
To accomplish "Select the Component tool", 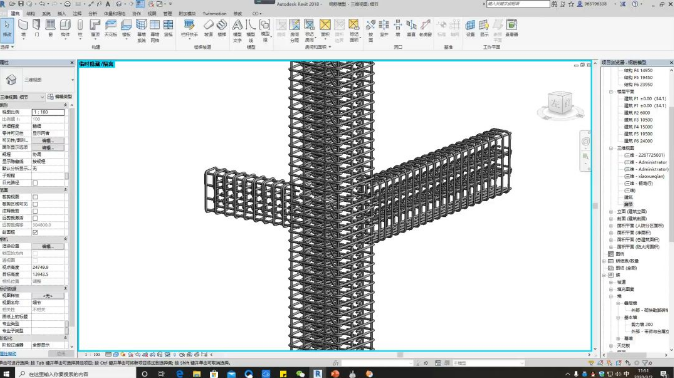I will click(65, 29).
